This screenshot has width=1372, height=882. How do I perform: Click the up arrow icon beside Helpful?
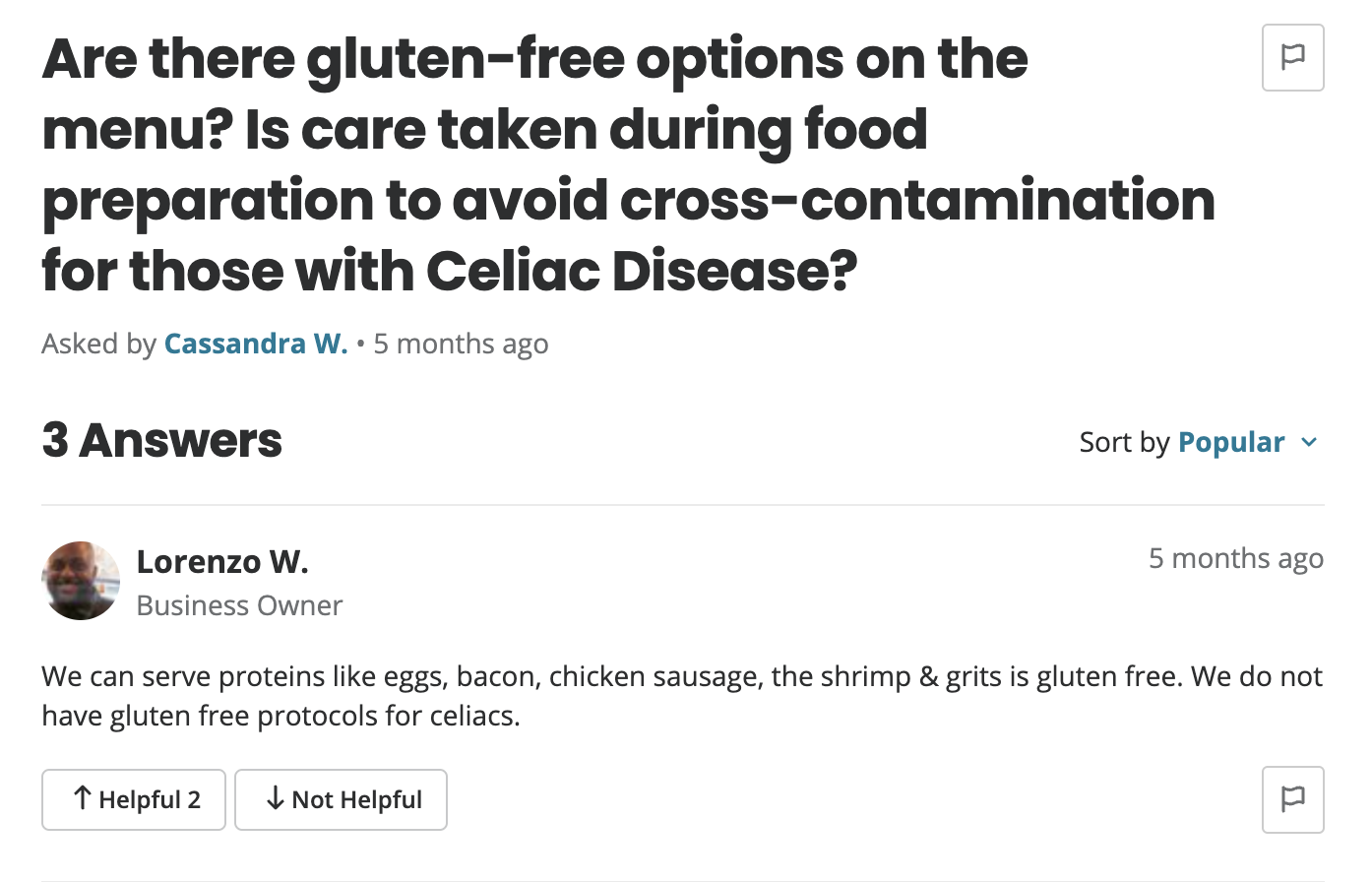[83, 798]
